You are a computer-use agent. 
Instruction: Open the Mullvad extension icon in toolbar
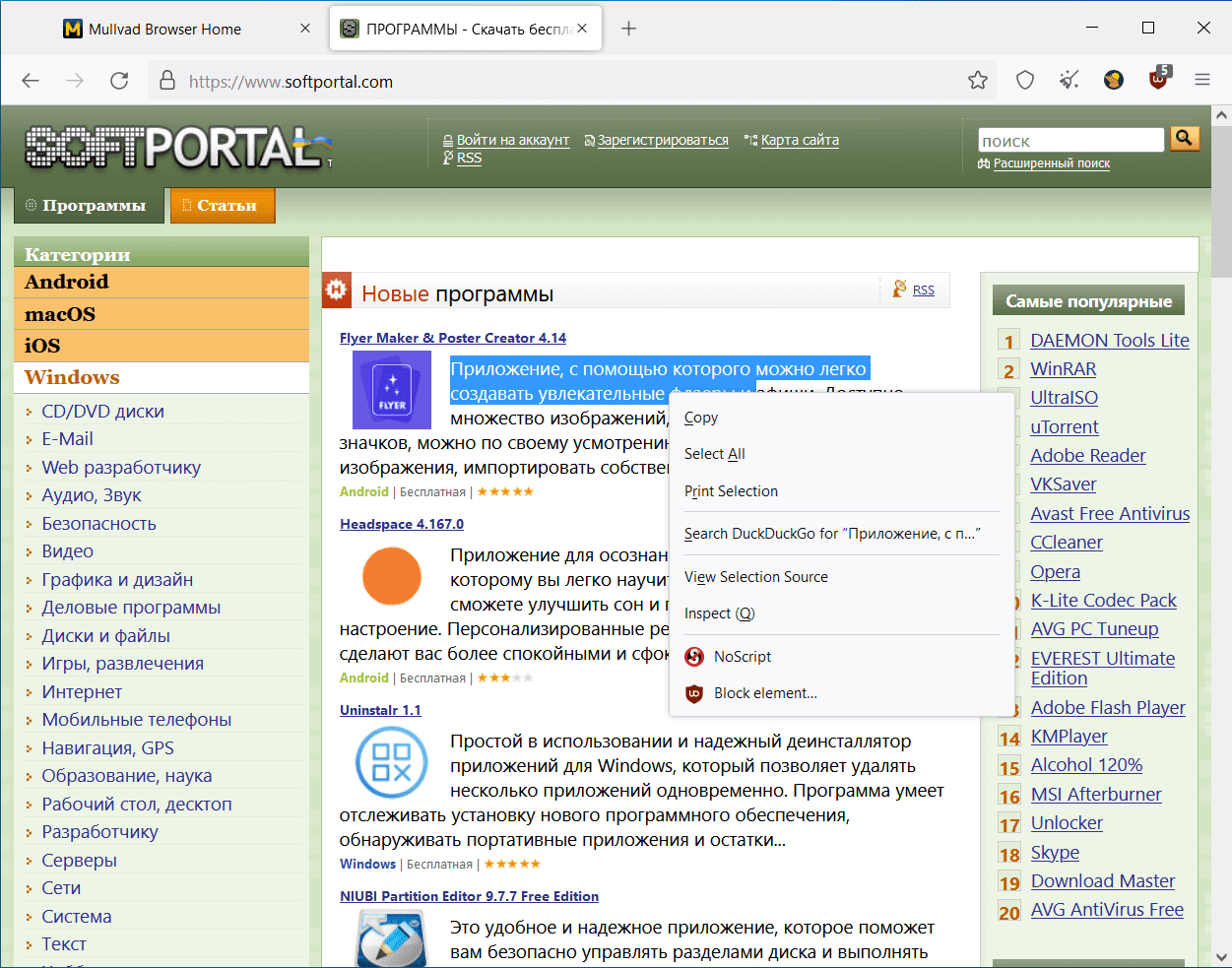[1114, 81]
